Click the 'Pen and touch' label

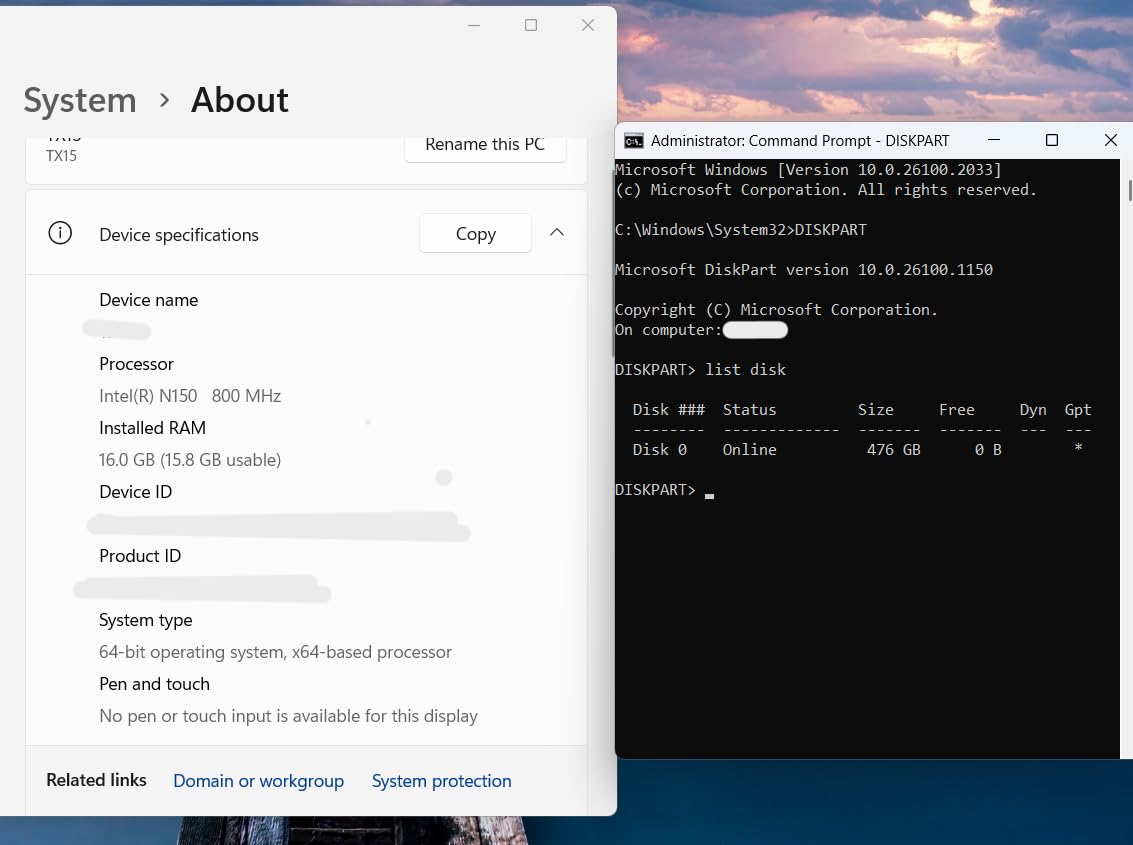tap(155, 684)
